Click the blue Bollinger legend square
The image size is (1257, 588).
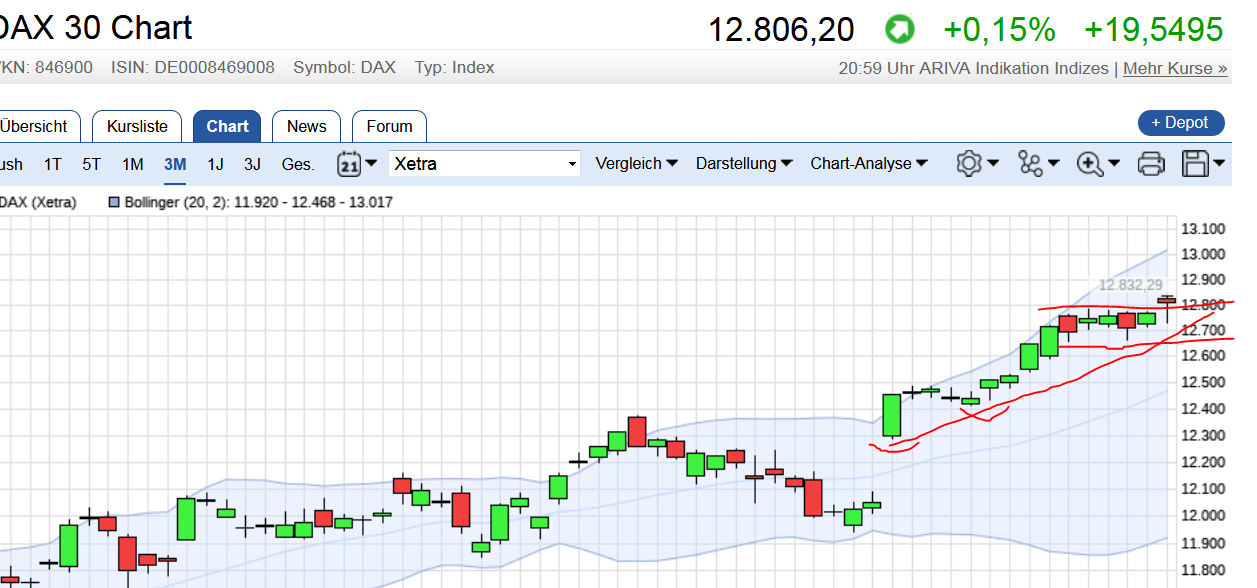[113, 202]
